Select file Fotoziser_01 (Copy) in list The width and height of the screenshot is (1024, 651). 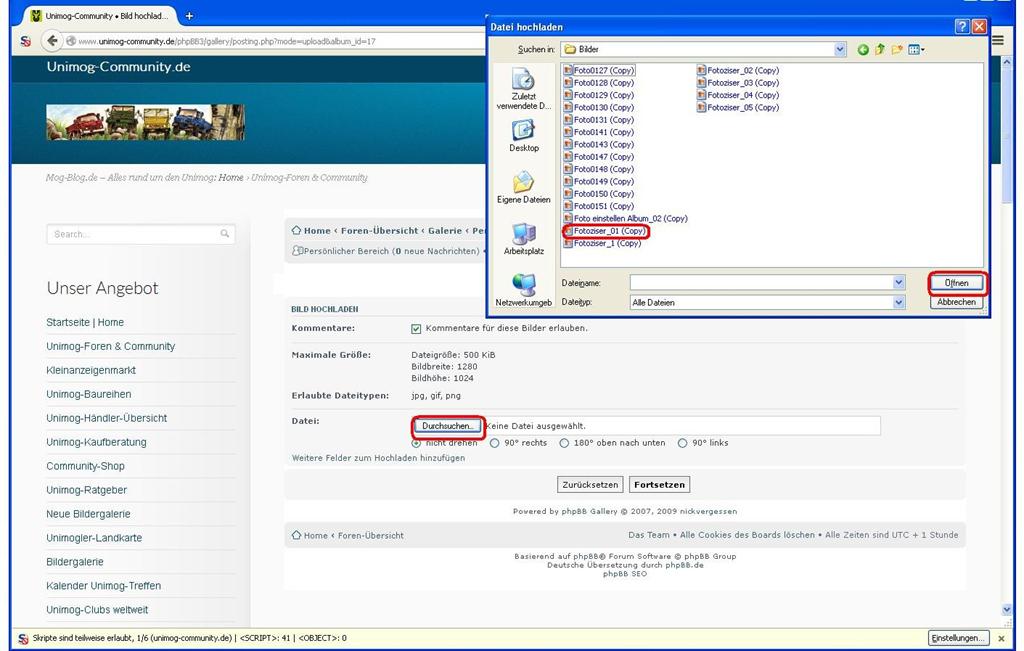pyautogui.click(x=608, y=231)
